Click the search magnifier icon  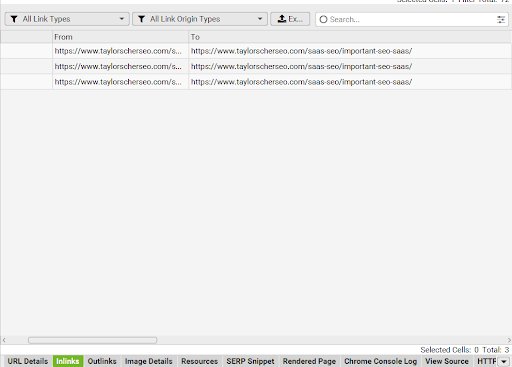click(x=323, y=19)
